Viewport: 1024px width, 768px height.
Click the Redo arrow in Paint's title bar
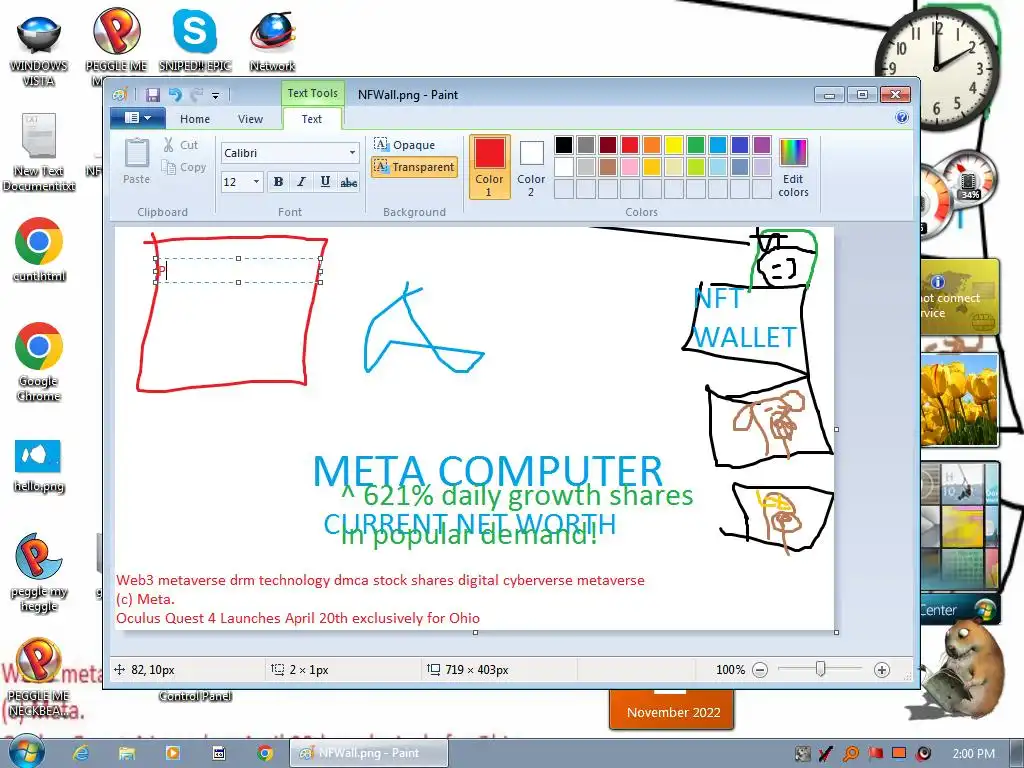click(x=197, y=95)
